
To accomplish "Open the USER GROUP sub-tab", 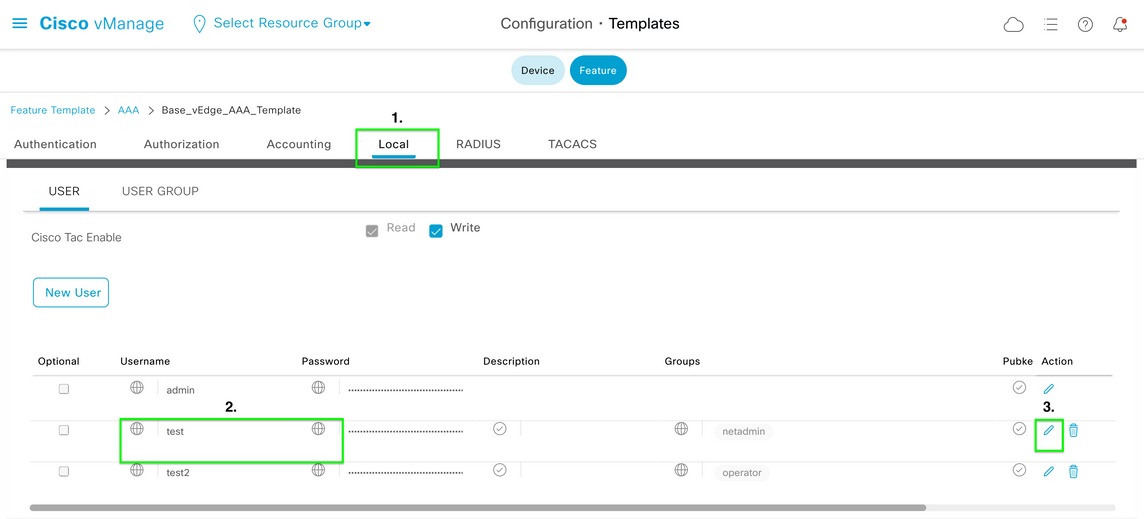I will [x=160, y=191].
